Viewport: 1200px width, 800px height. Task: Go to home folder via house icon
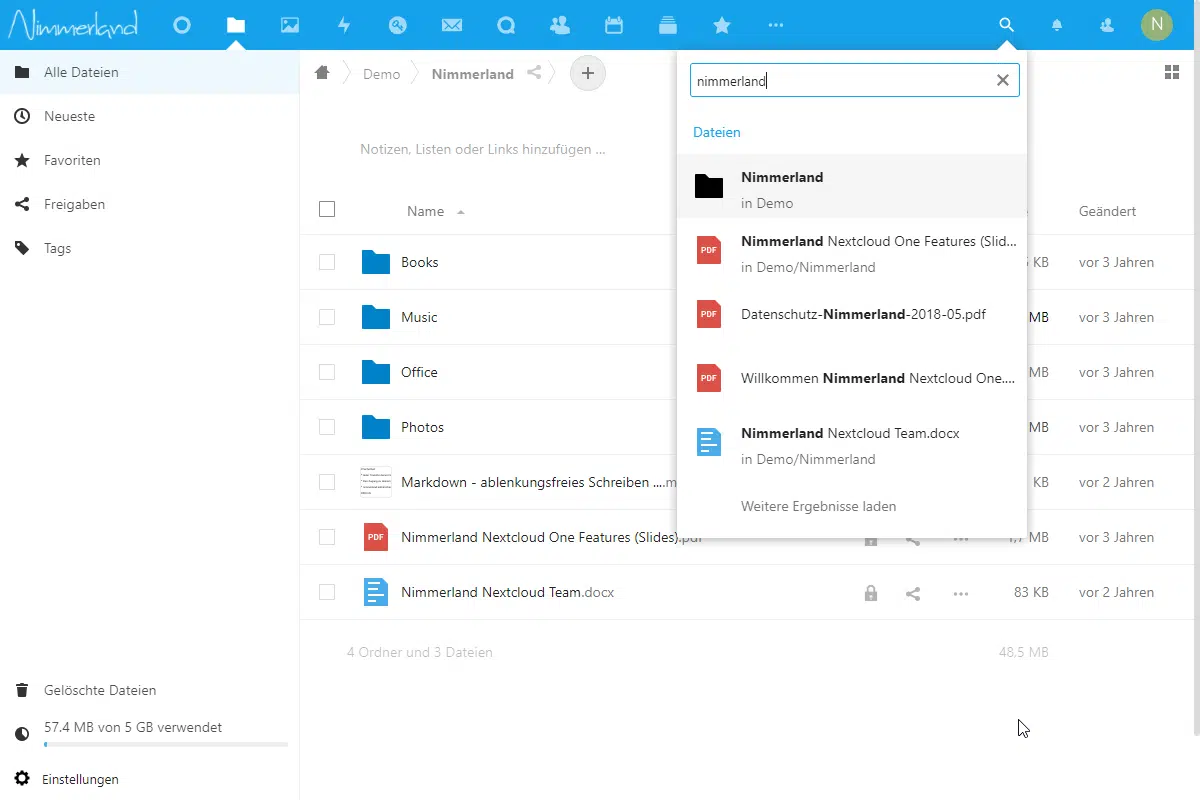point(322,73)
